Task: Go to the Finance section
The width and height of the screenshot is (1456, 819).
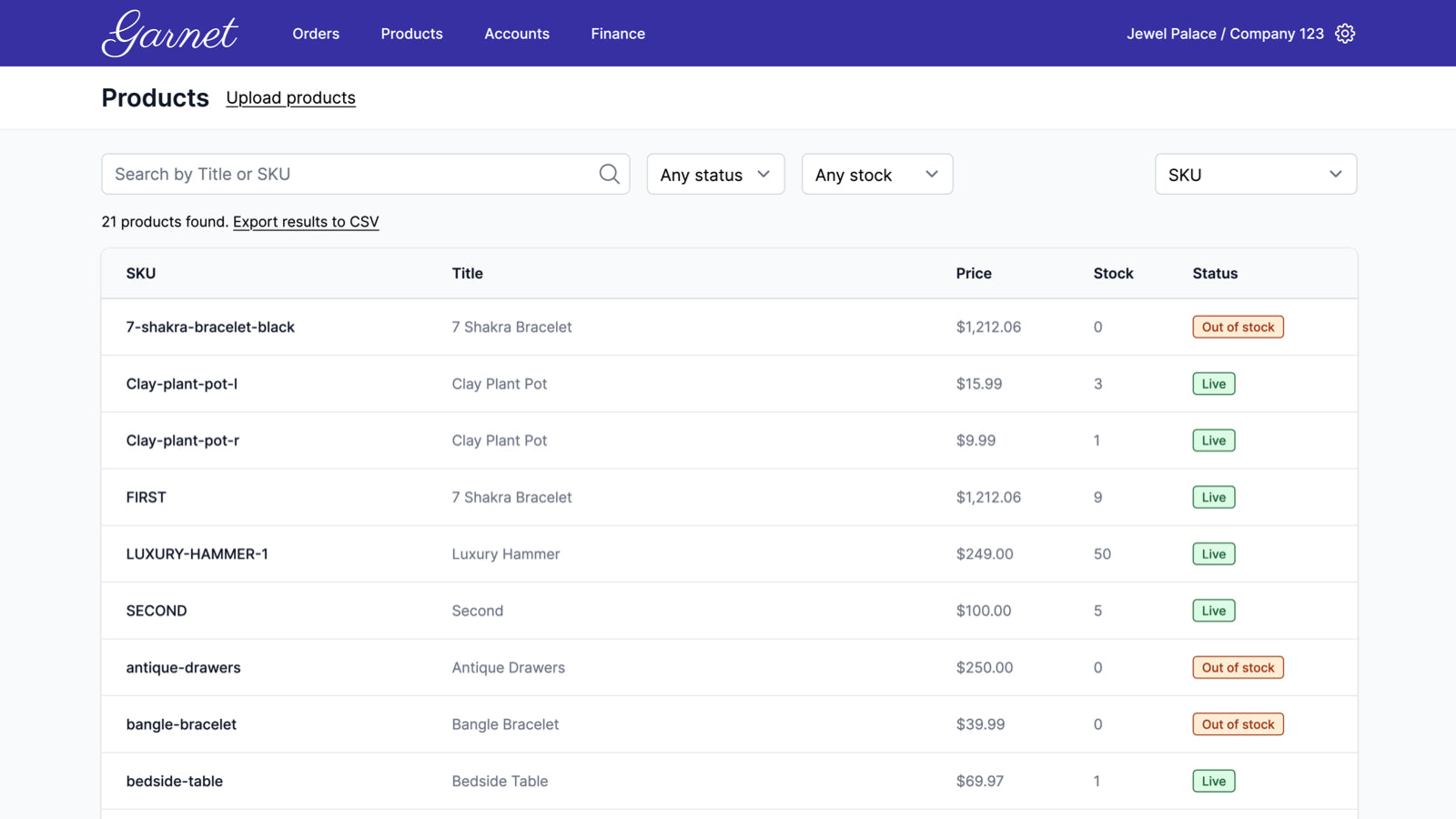Action: click(617, 34)
